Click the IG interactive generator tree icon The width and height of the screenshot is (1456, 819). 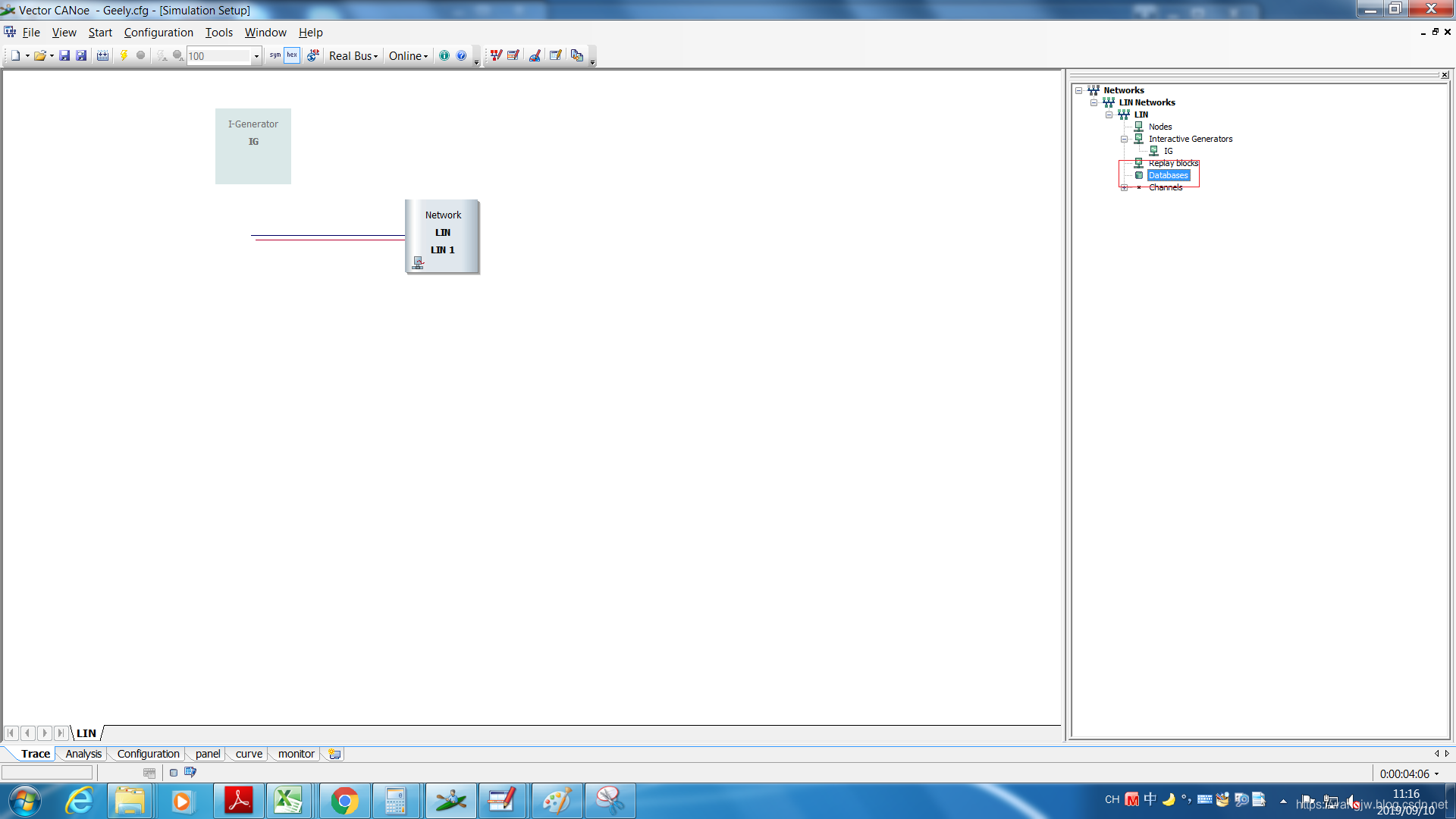click(x=1154, y=151)
